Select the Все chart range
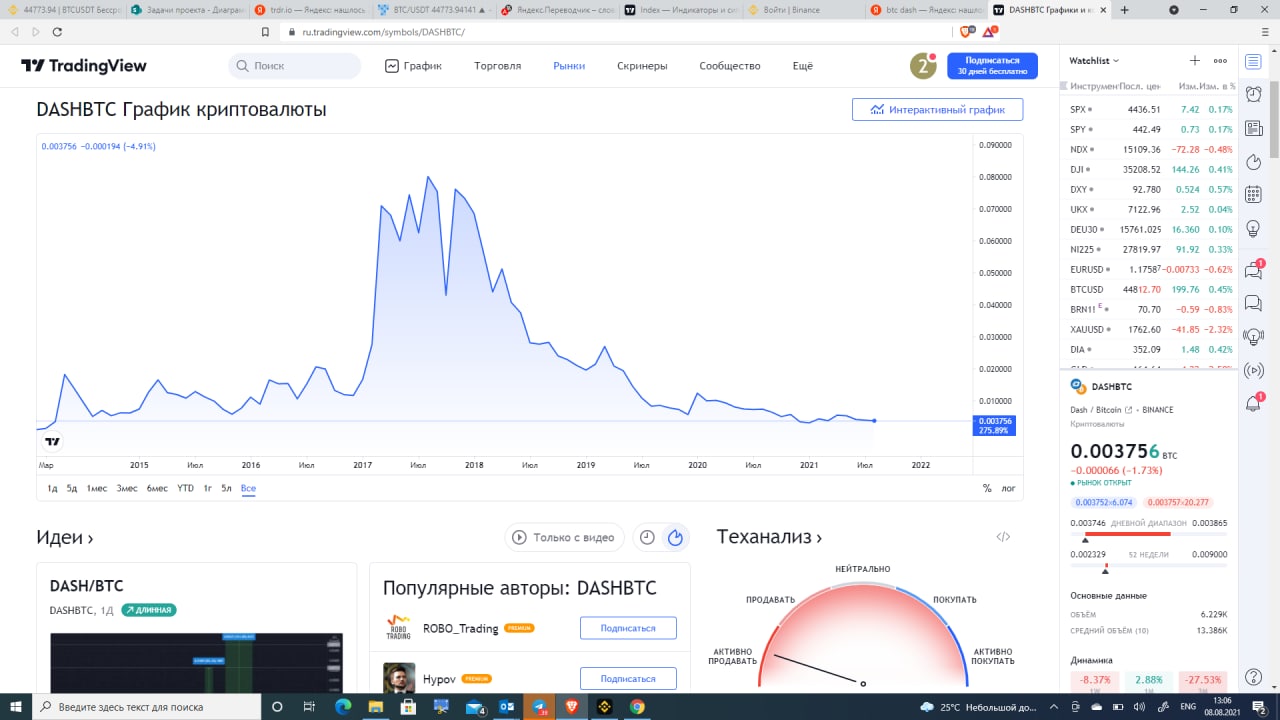This screenshot has width=1280, height=720. coord(248,489)
